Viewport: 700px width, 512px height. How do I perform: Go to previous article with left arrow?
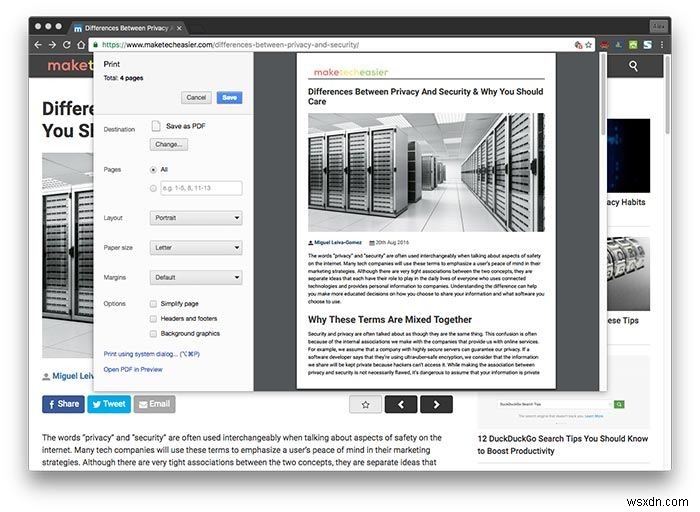[x=401, y=404]
